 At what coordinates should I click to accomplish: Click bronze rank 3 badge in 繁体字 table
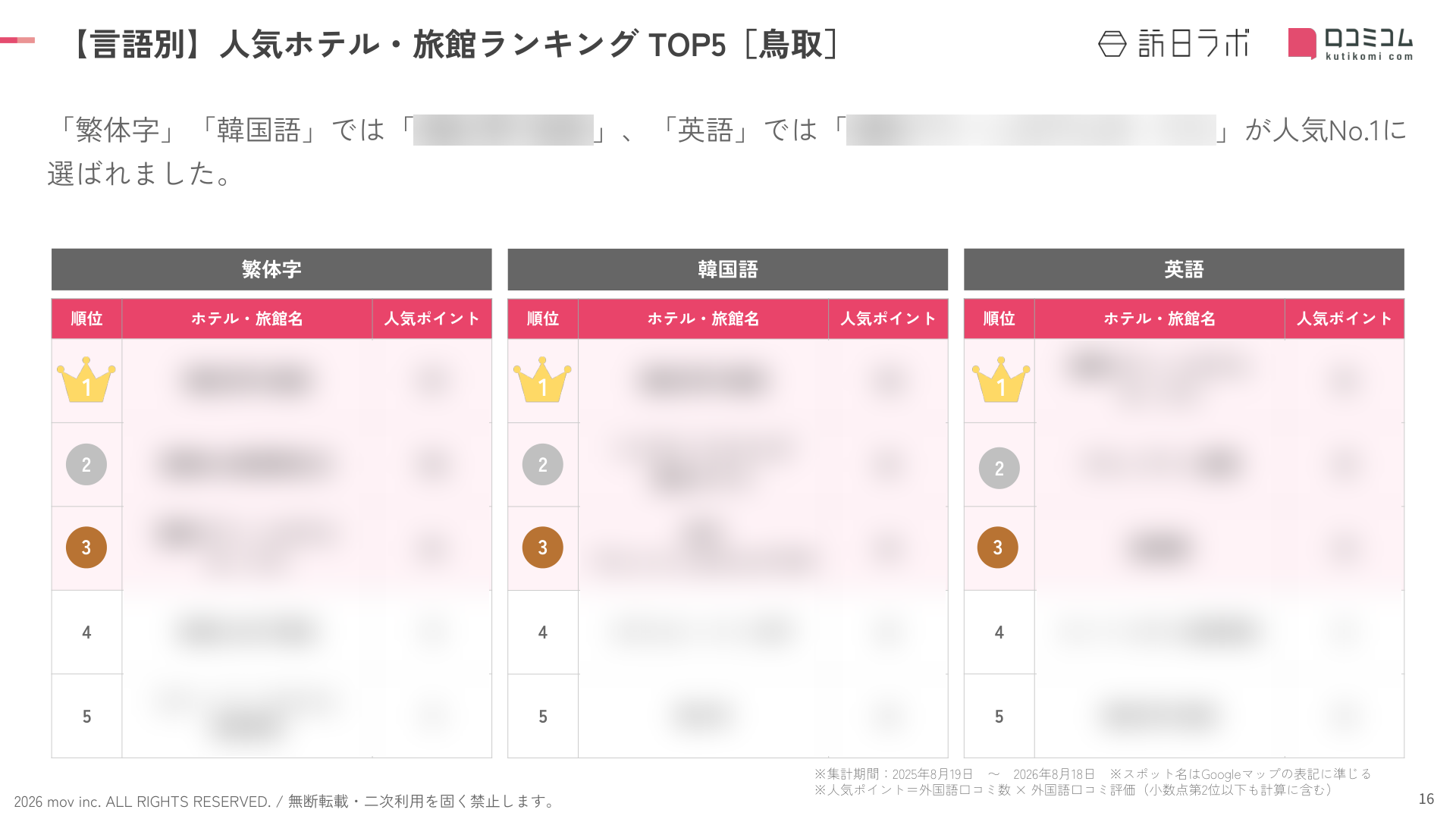click(x=86, y=548)
